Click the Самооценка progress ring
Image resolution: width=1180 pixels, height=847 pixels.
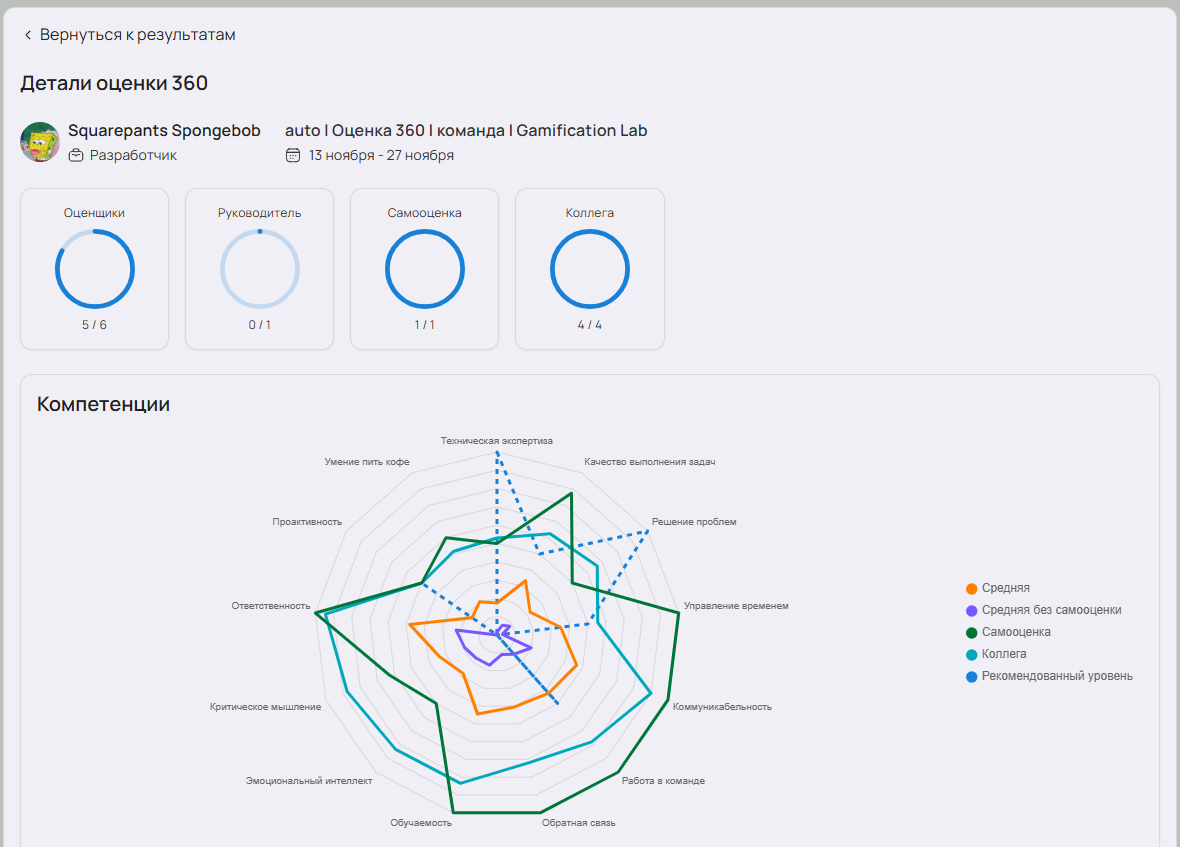point(424,269)
